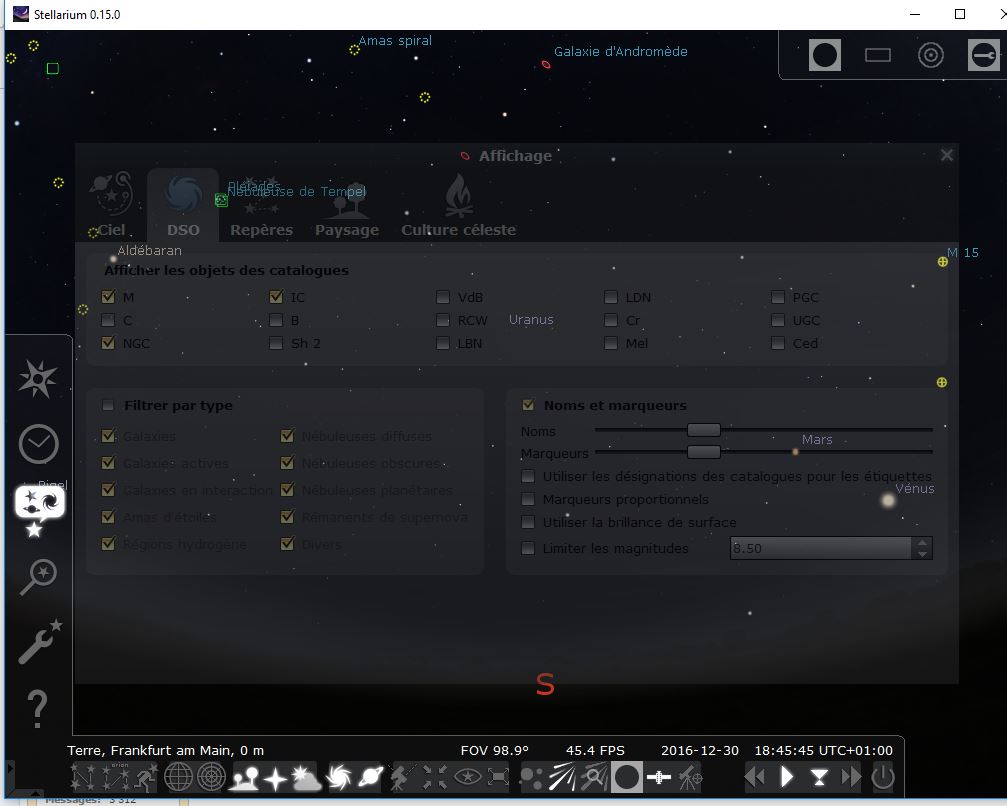Set normal time rate play button

(x=787, y=777)
